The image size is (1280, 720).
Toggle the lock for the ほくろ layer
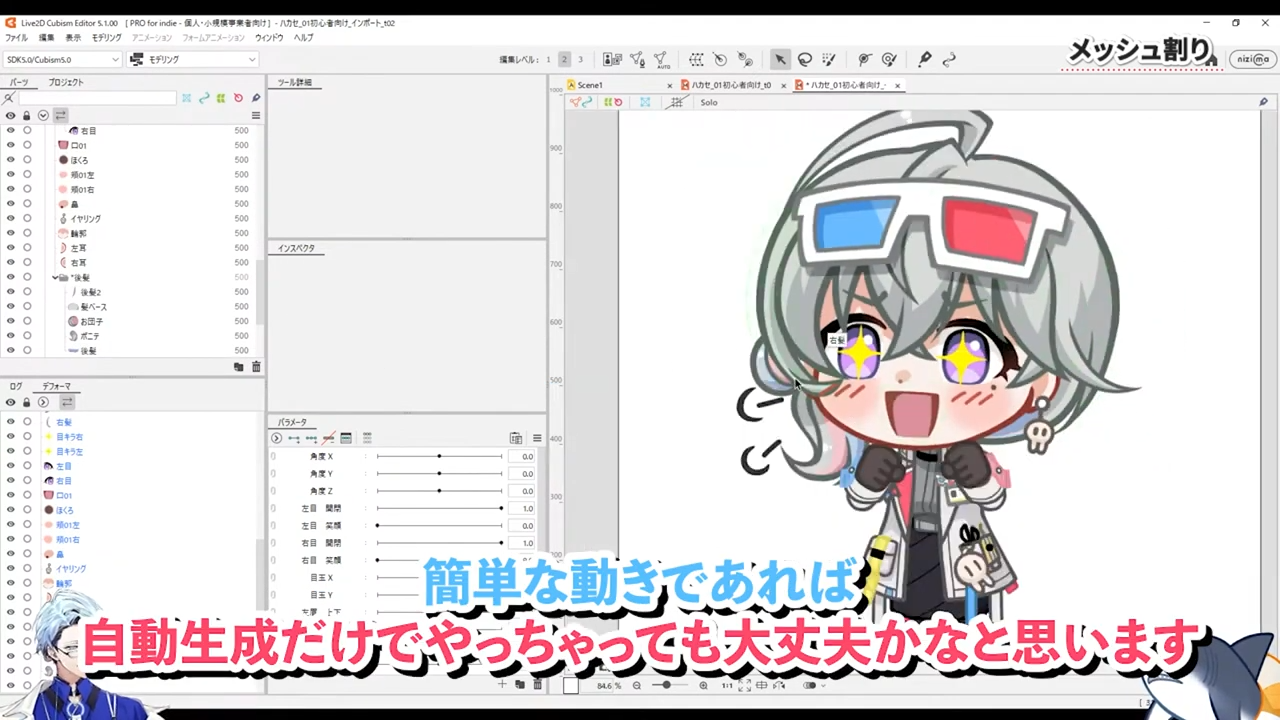point(27,159)
